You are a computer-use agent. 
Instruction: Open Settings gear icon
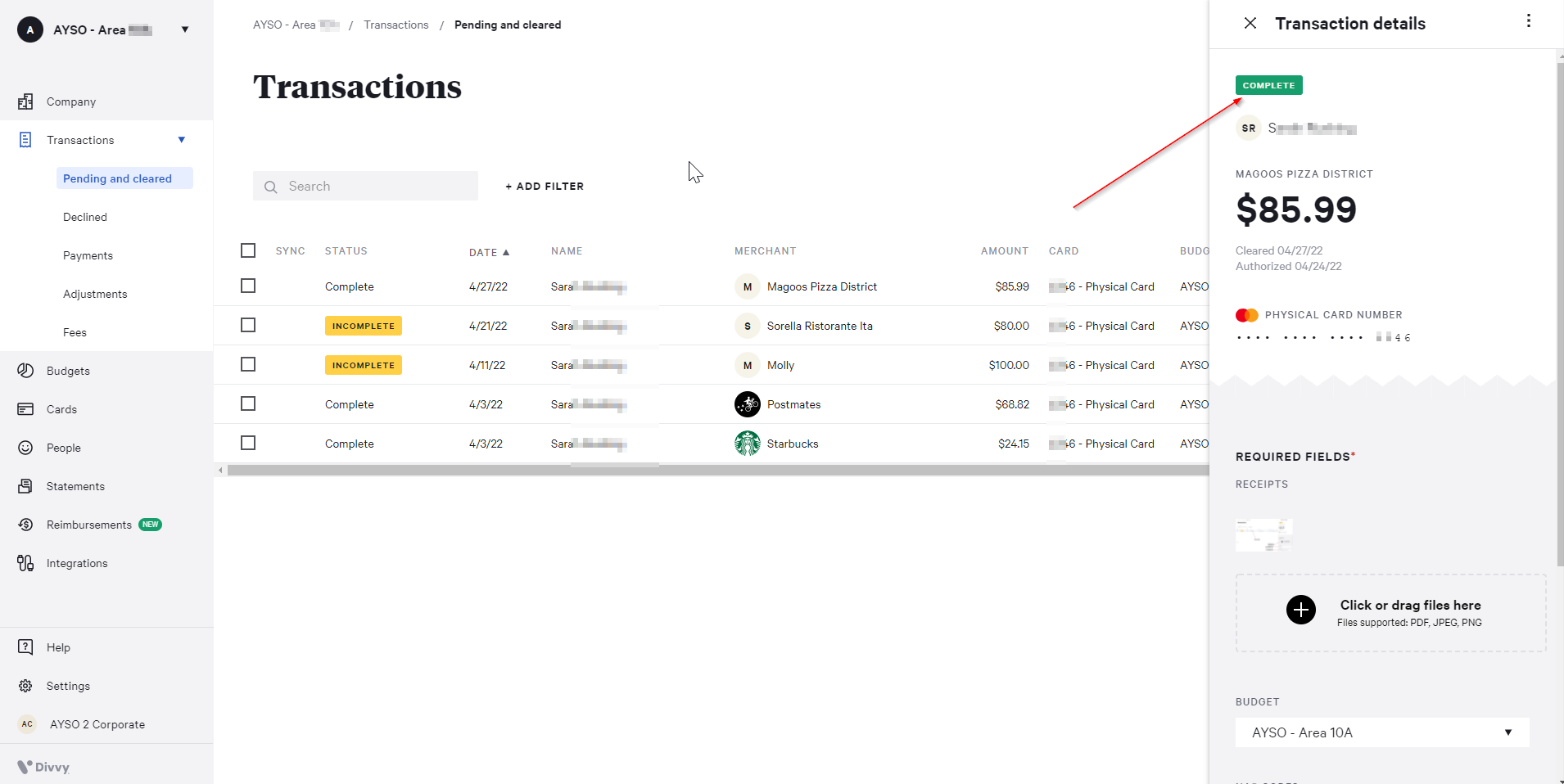(25, 686)
